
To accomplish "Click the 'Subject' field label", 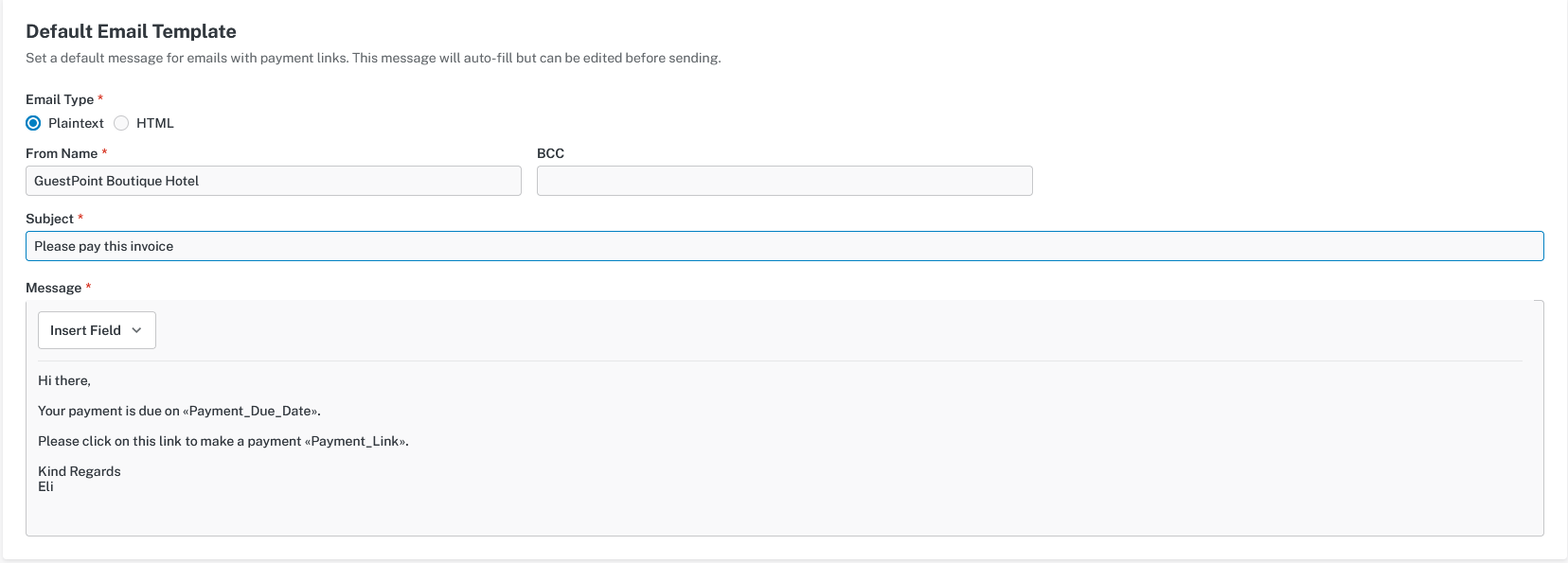I will (49, 219).
